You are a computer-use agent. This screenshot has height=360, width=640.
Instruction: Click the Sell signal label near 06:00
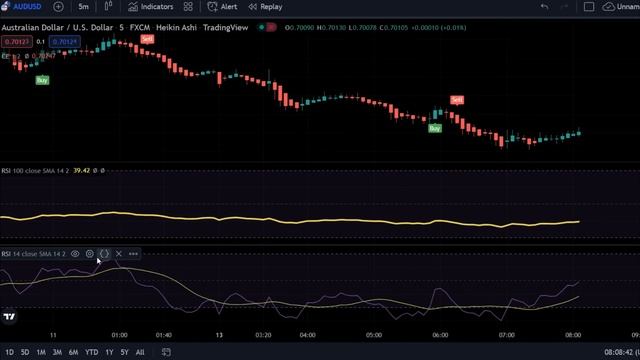[457, 100]
